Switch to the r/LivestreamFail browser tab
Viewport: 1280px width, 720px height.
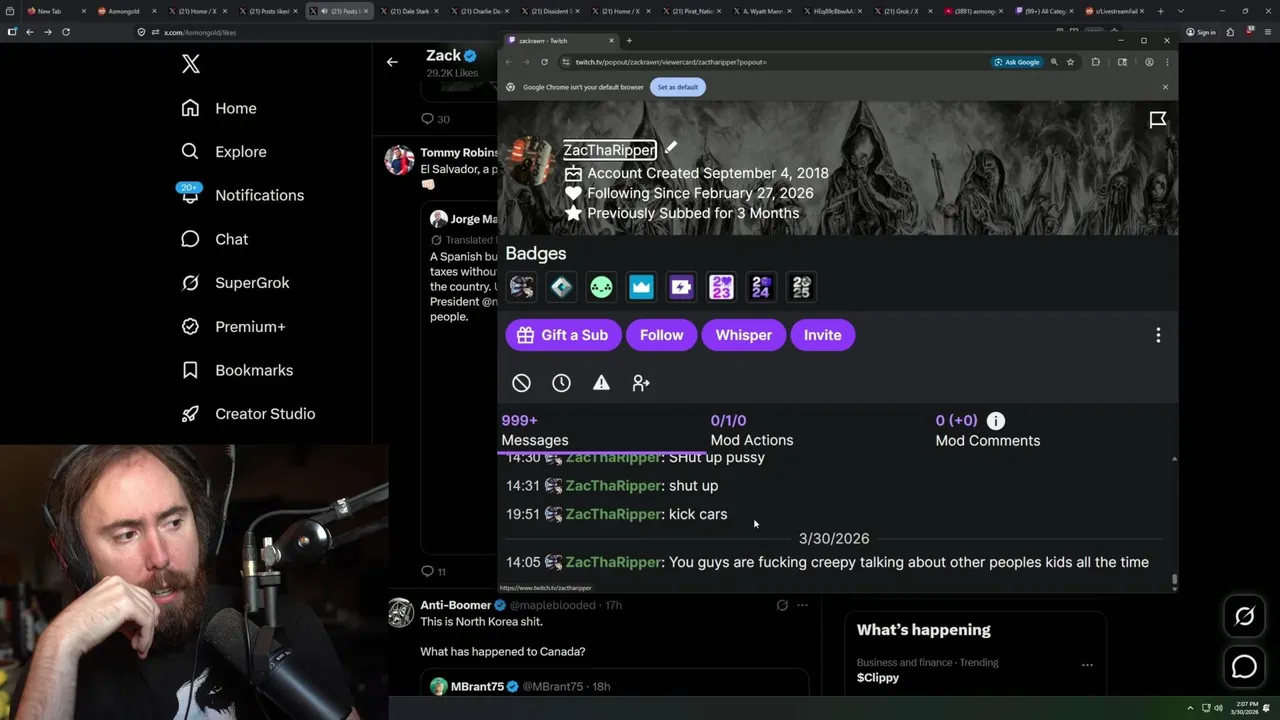1116,11
